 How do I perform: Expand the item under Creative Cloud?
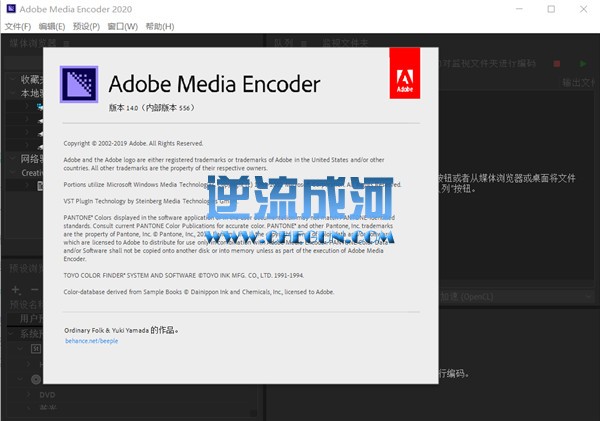(27, 186)
